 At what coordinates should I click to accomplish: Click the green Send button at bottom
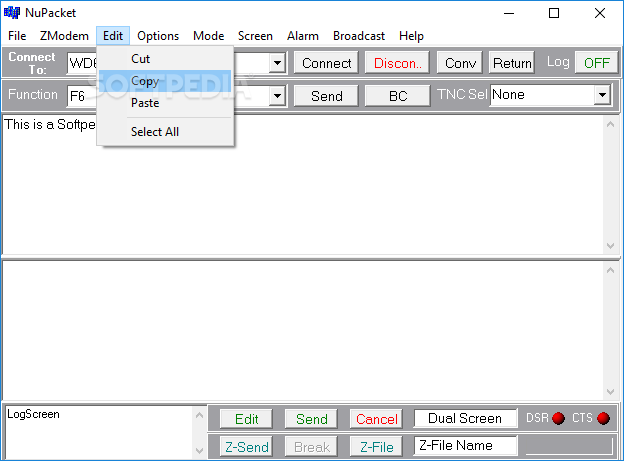(x=311, y=419)
